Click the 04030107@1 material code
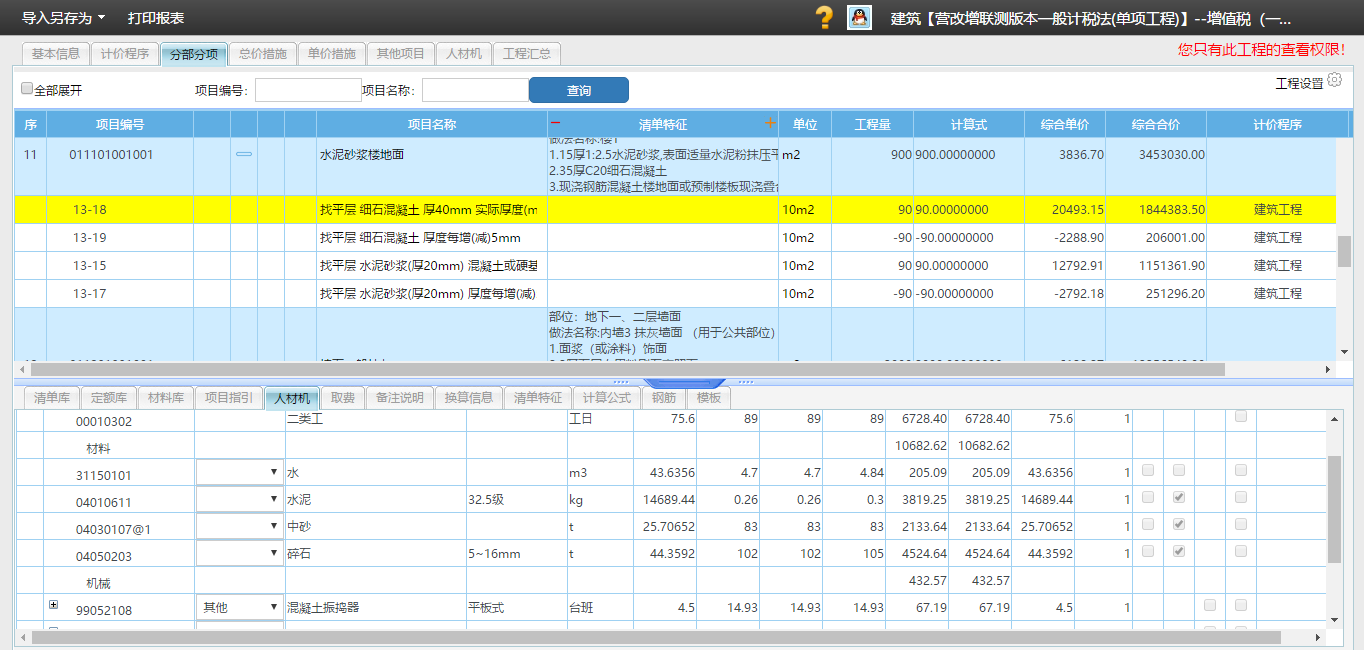This screenshot has height=650, width=1364. [113, 529]
